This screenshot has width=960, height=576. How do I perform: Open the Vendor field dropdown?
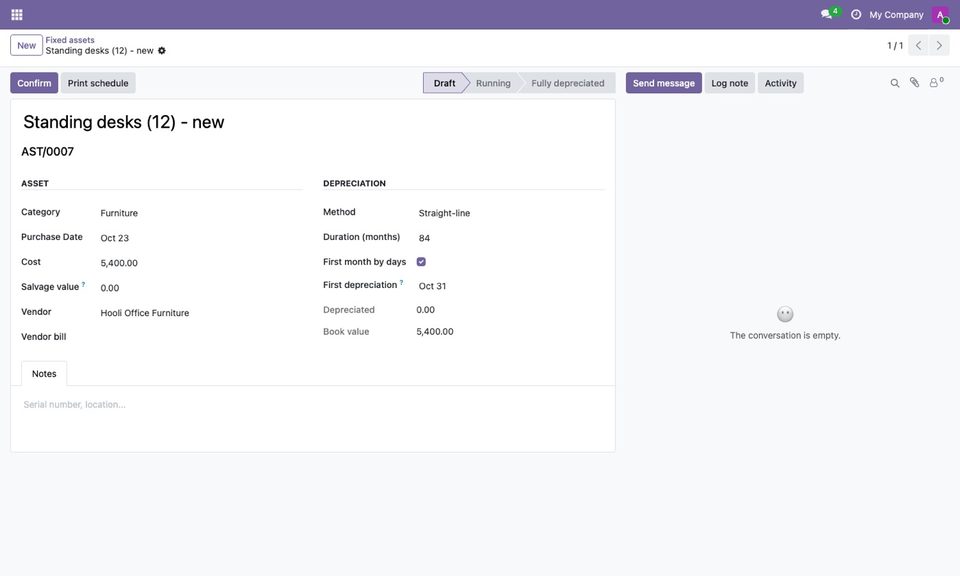click(x=200, y=313)
